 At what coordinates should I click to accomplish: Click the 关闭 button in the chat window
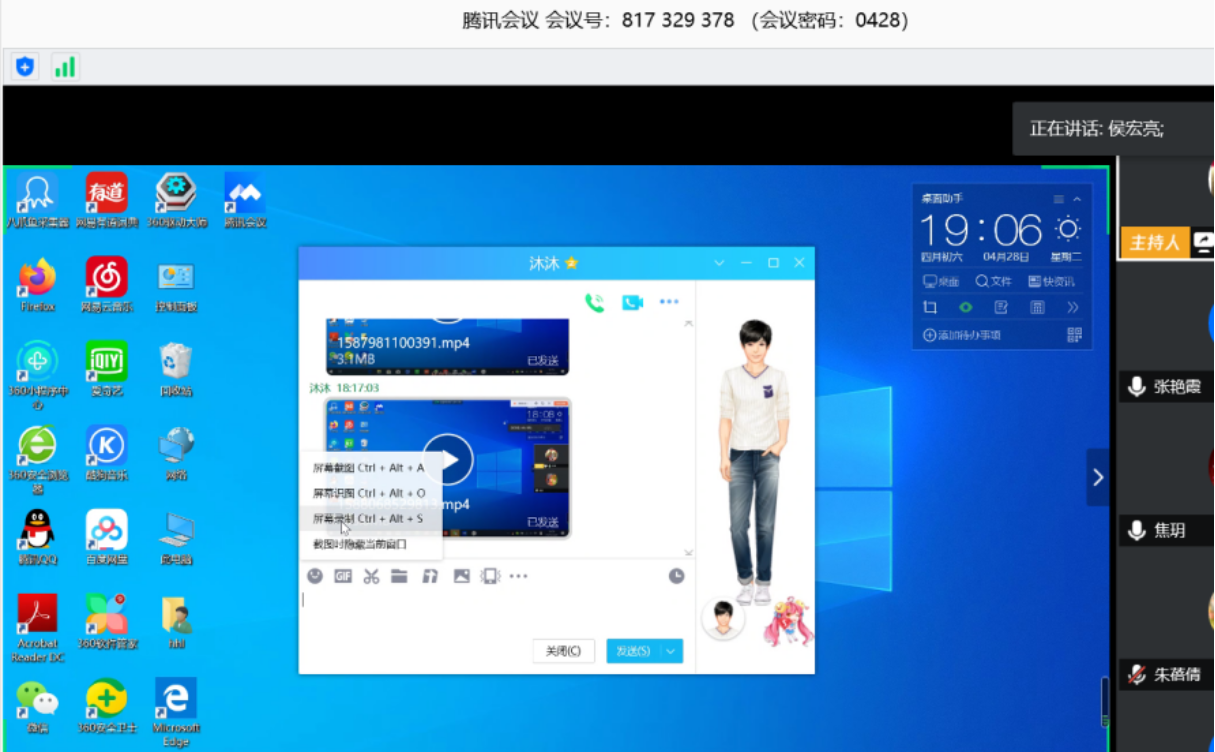[563, 650]
